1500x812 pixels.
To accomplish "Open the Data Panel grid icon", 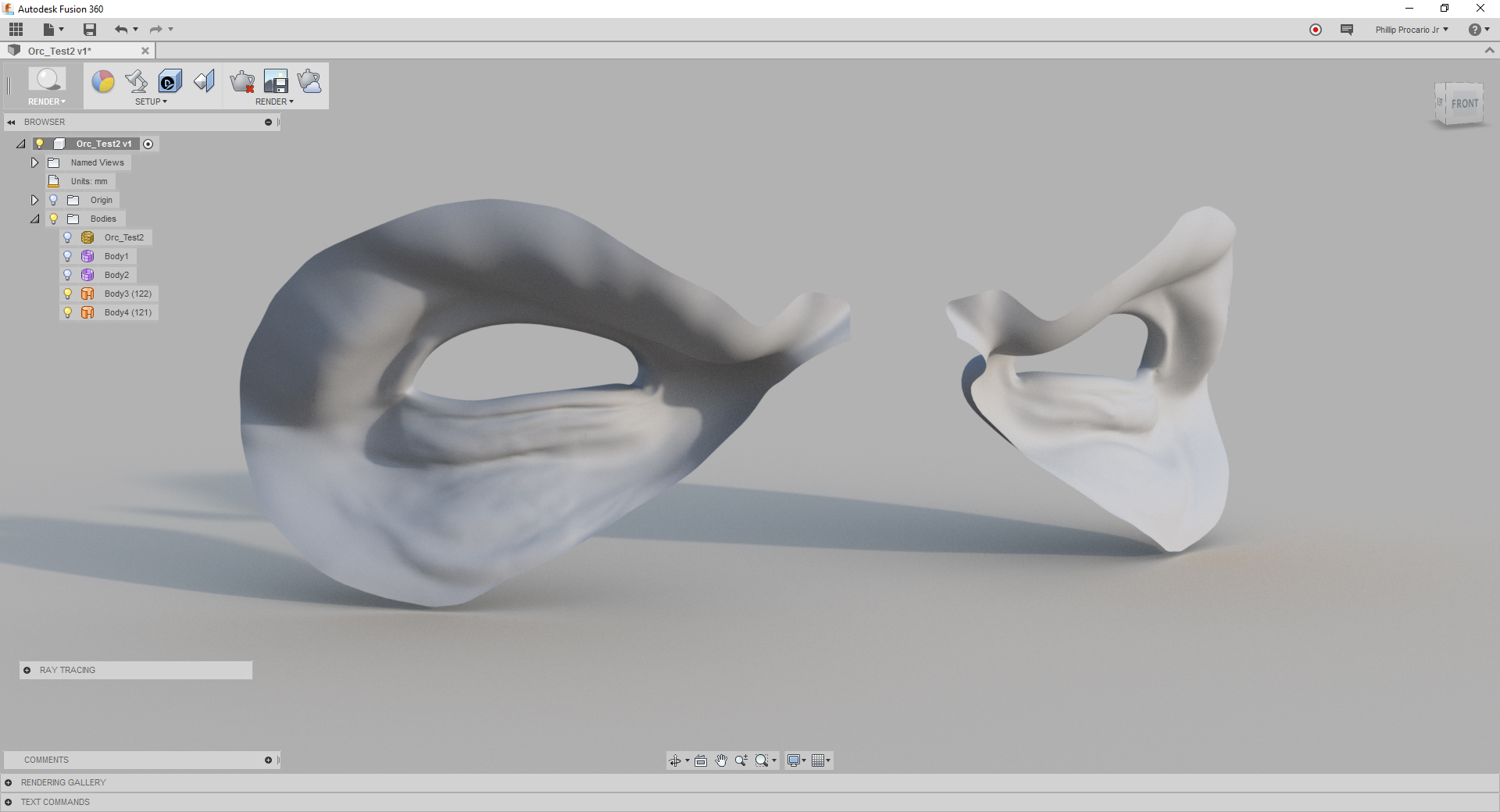I will pos(16,30).
